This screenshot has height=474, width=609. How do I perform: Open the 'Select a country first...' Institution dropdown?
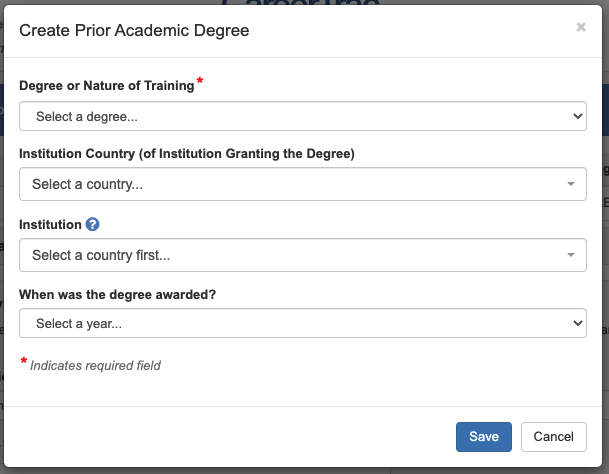click(300, 255)
